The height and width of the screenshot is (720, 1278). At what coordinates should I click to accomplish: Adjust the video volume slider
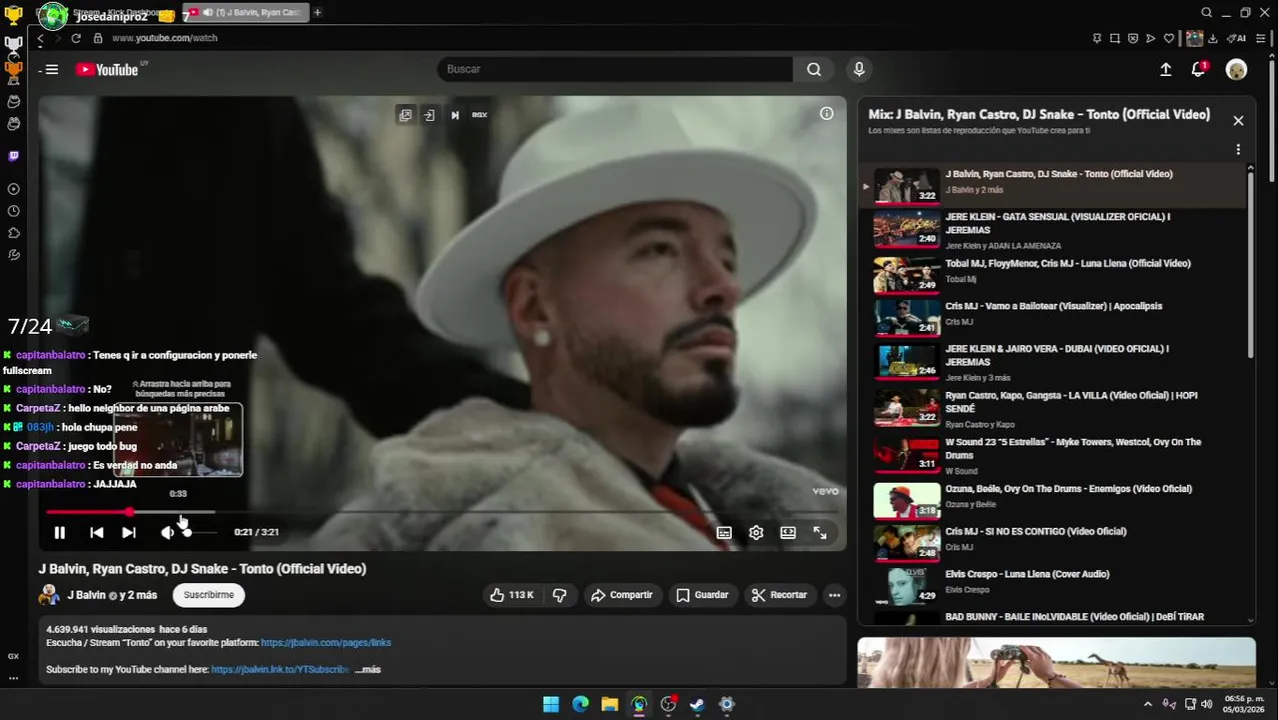[197, 533]
